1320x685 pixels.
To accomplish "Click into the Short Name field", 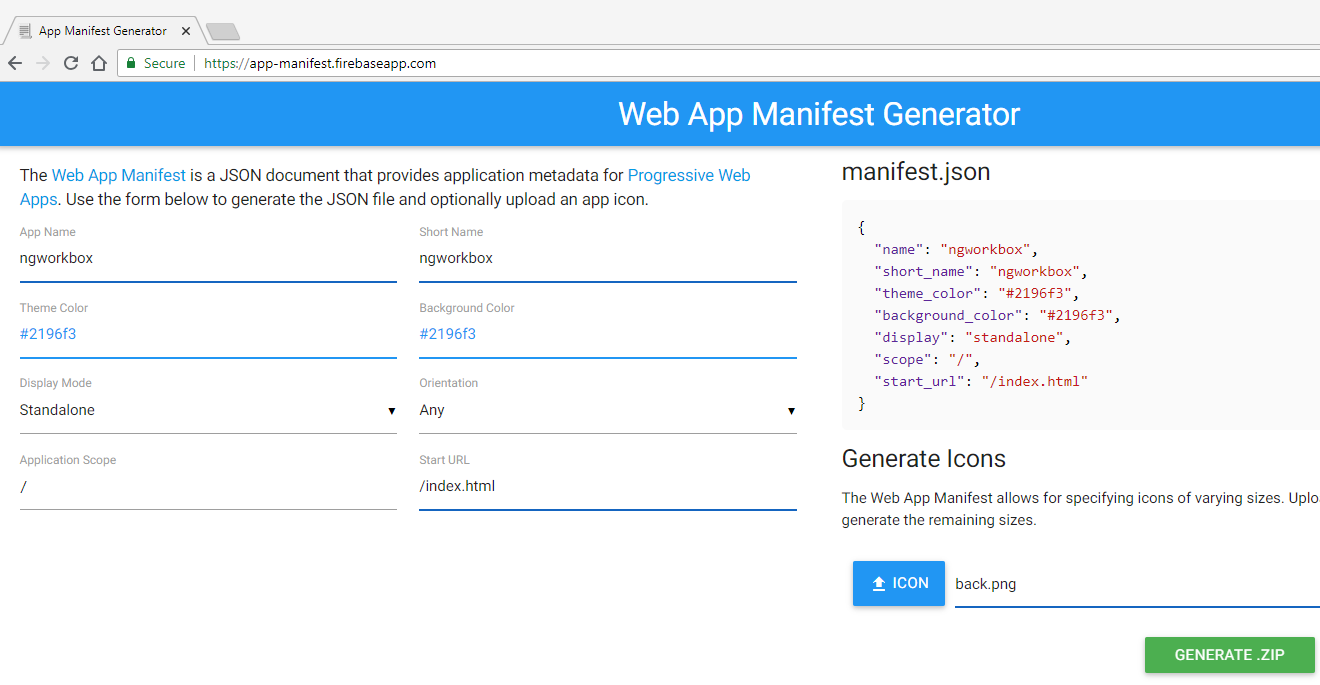I will (x=607, y=259).
